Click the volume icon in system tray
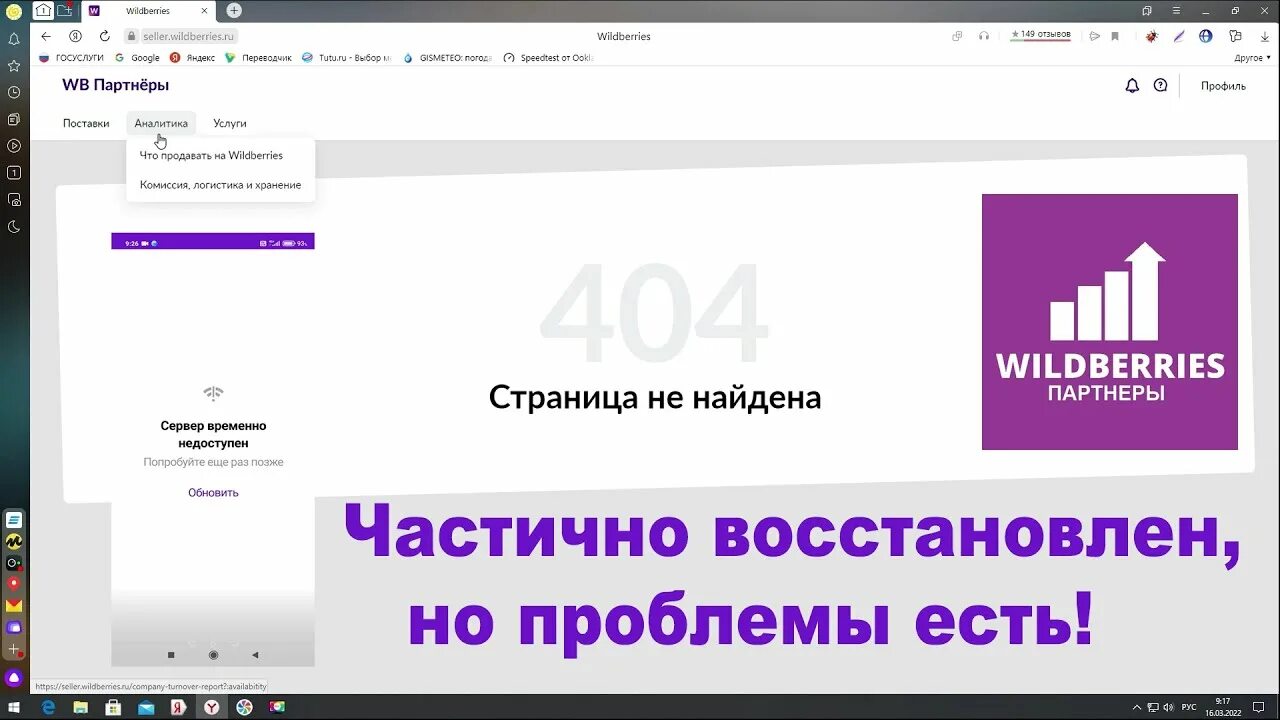Screen dimensions: 1280x720 coord(1168,707)
